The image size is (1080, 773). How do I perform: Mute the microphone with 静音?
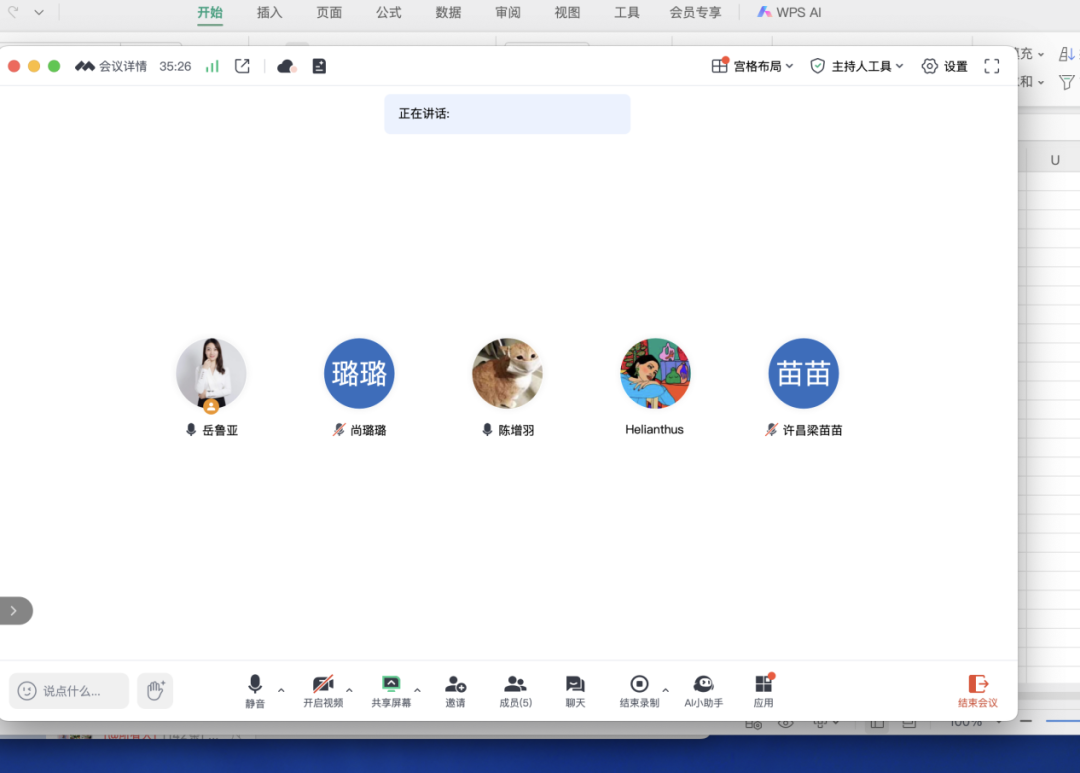[255, 690]
